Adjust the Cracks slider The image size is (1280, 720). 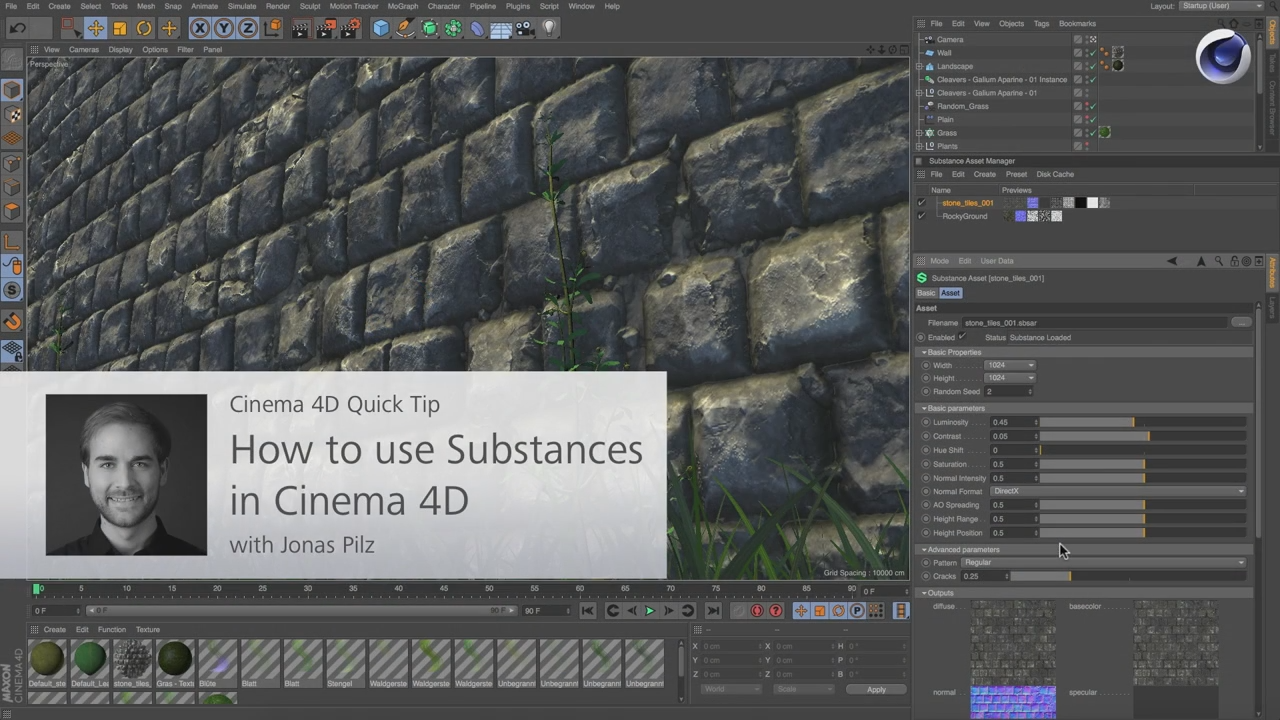click(x=1129, y=576)
